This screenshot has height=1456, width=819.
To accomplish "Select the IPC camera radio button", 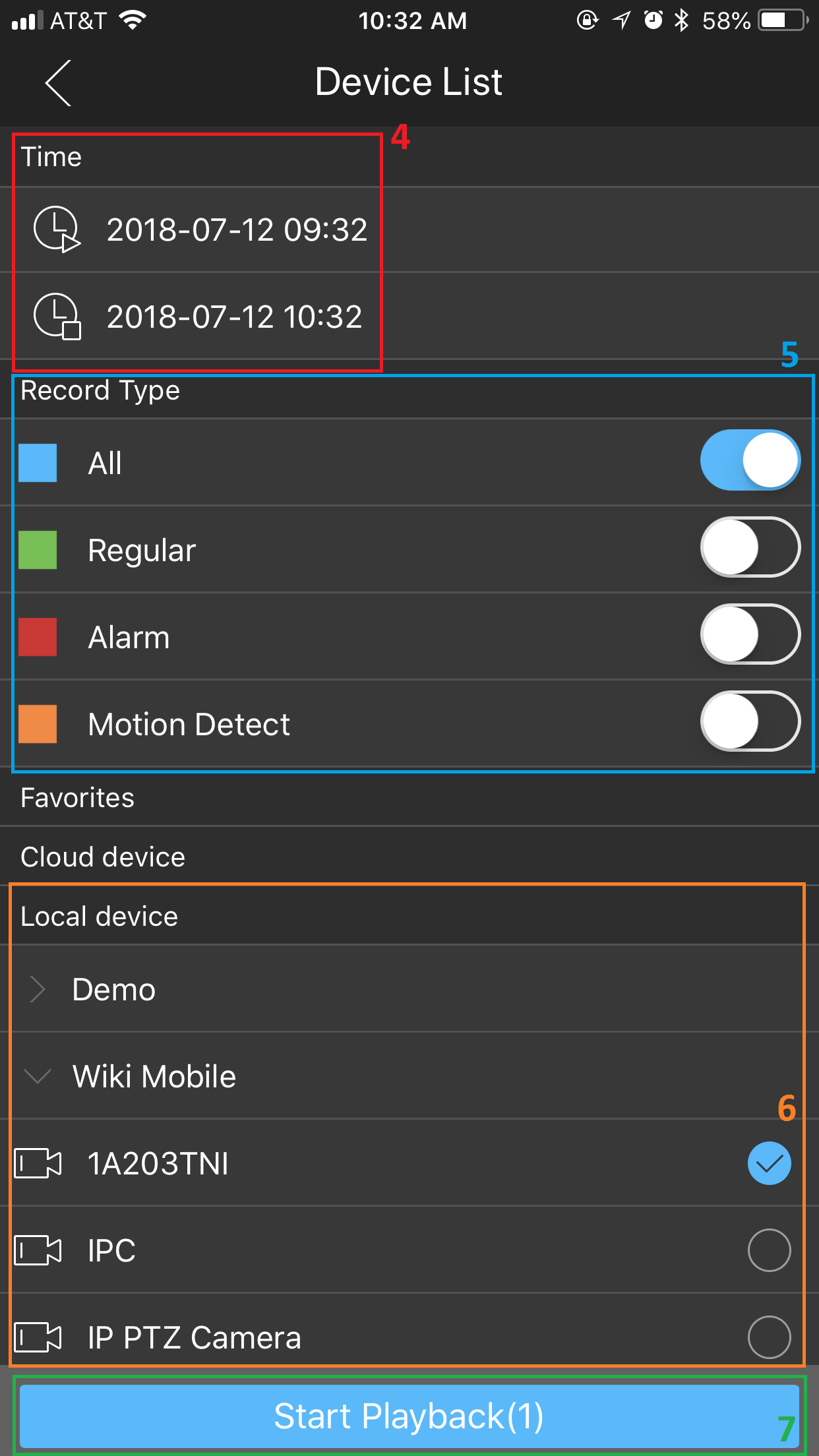I will click(x=769, y=1250).
